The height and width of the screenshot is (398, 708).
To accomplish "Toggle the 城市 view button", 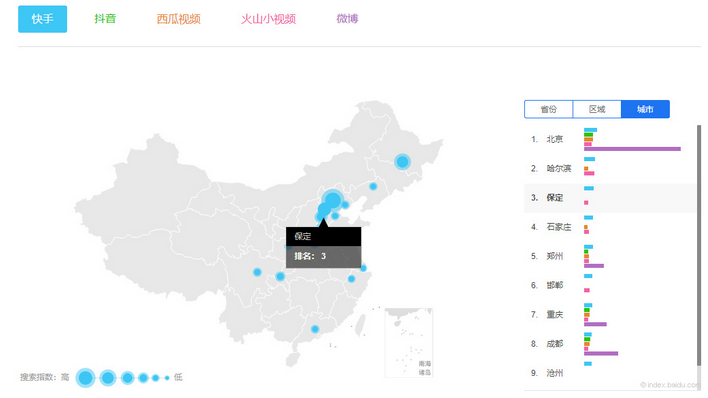I will (645, 109).
